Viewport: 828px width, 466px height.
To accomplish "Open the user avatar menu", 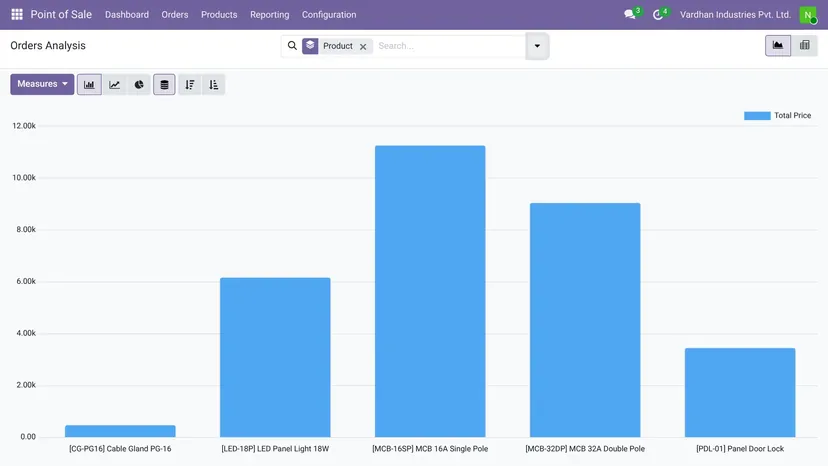I will 808,15.
